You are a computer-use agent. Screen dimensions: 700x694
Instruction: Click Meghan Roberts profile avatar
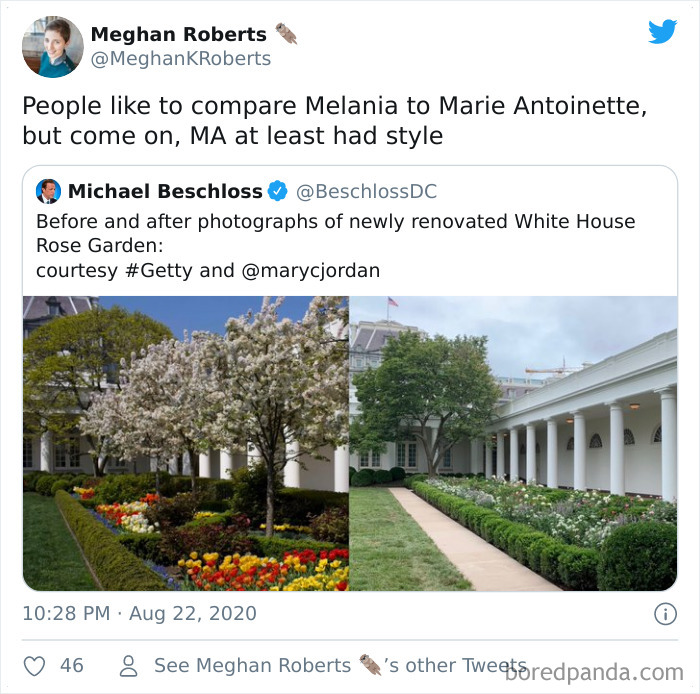point(53,47)
